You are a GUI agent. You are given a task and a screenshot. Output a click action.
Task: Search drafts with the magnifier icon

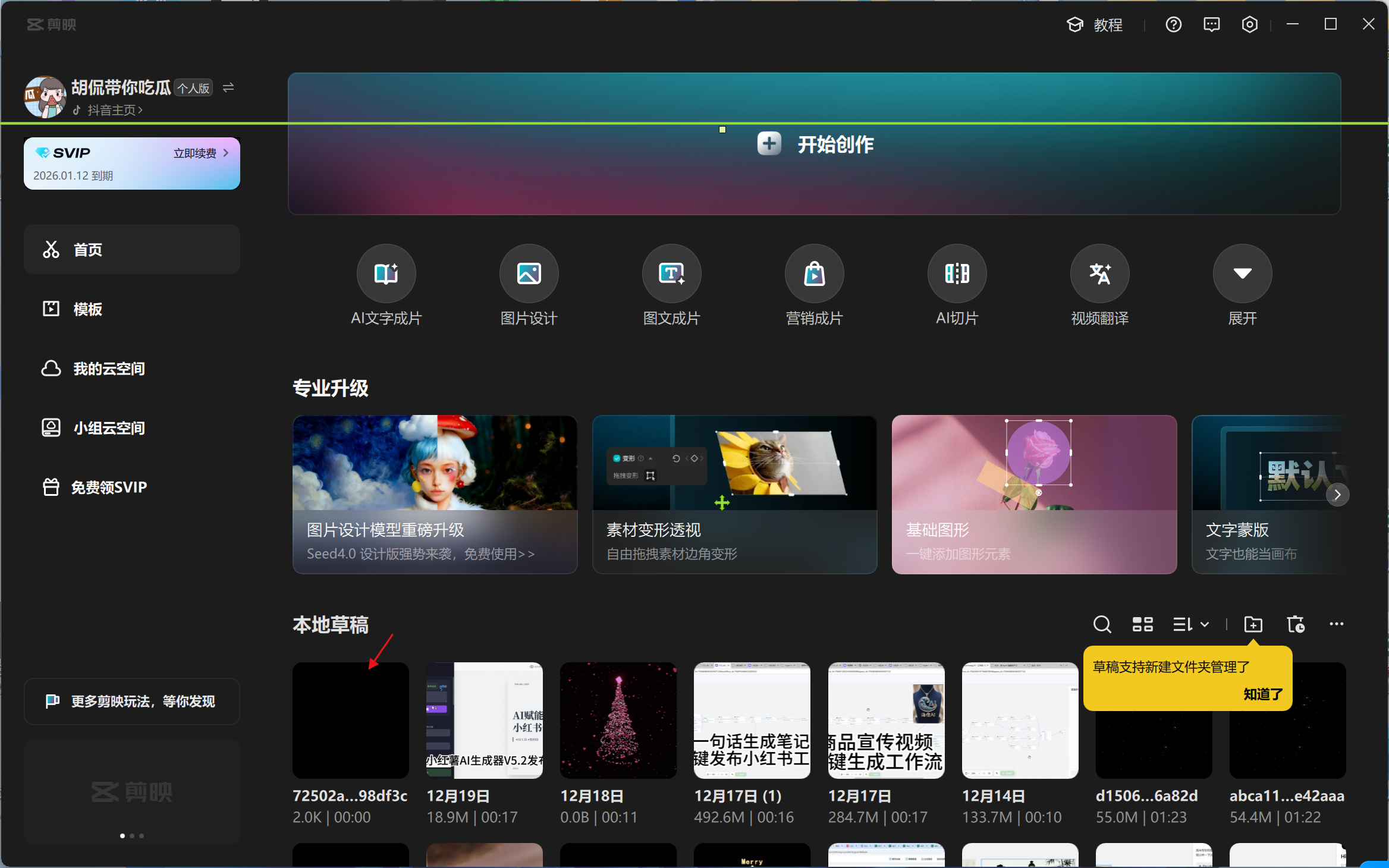click(x=1102, y=624)
